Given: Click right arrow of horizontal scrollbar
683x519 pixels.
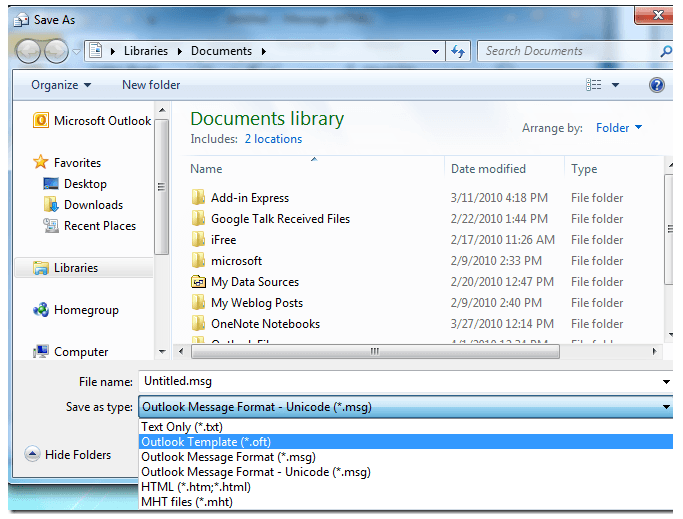Looking at the screenshot, I should [654, 351].
